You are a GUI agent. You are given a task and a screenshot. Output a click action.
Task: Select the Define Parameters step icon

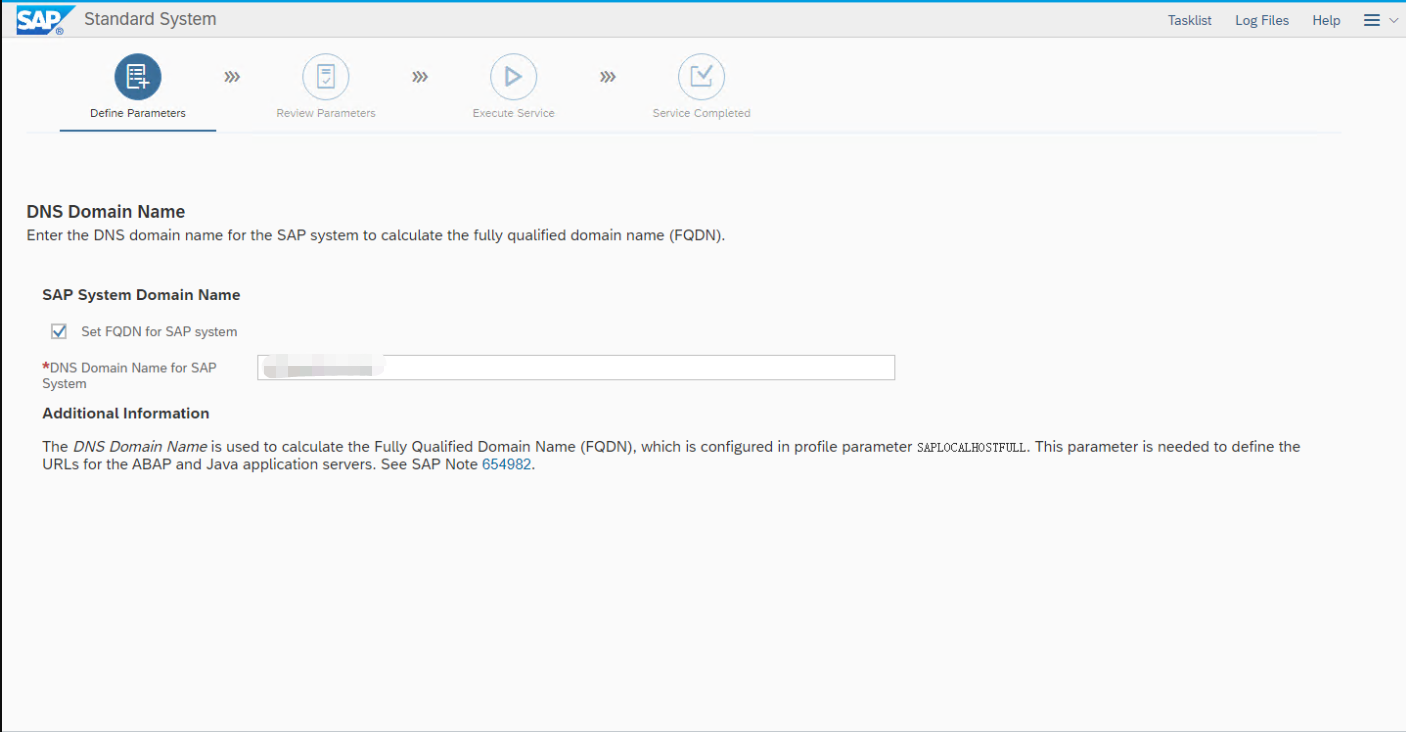coord(138,77)
